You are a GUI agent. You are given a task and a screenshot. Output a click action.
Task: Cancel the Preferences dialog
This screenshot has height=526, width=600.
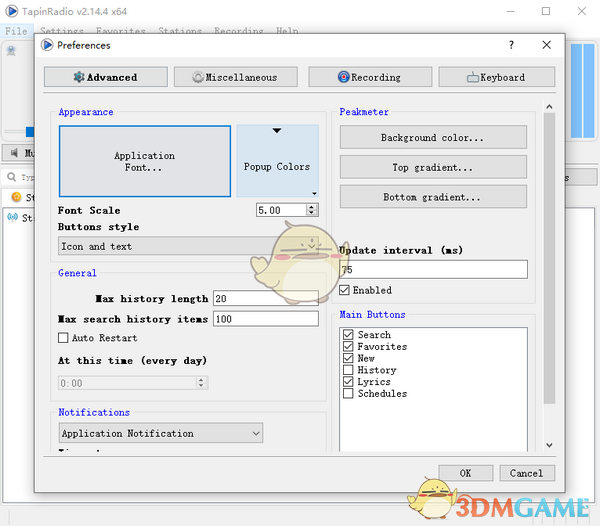[x=527, y=473]
